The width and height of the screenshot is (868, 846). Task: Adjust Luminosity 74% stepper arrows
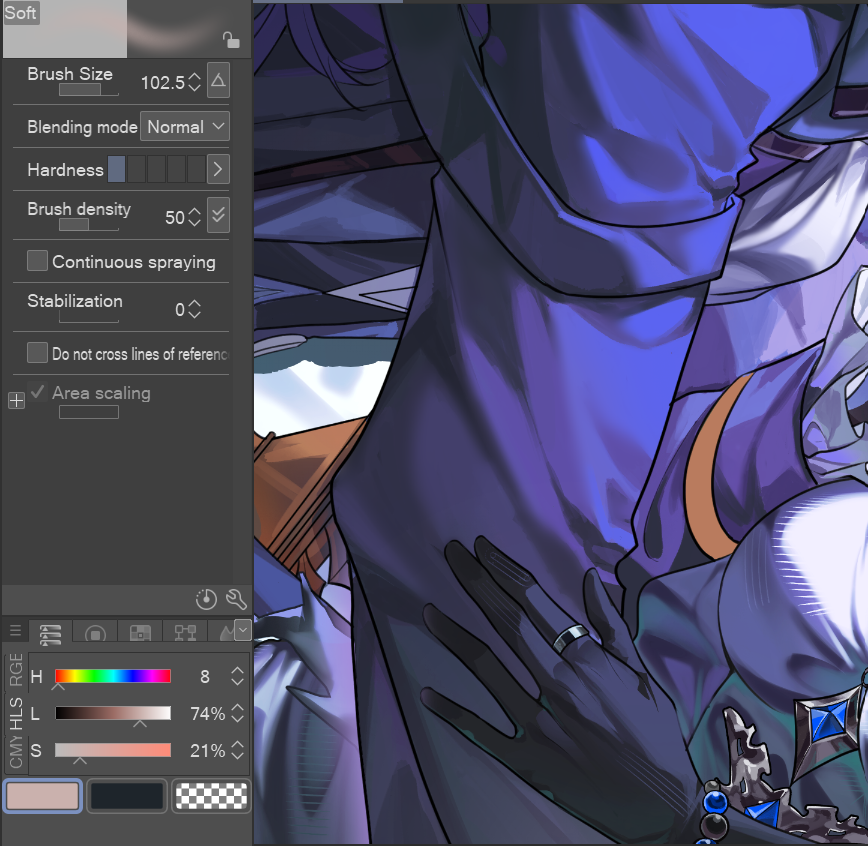(x=237, y=713)
